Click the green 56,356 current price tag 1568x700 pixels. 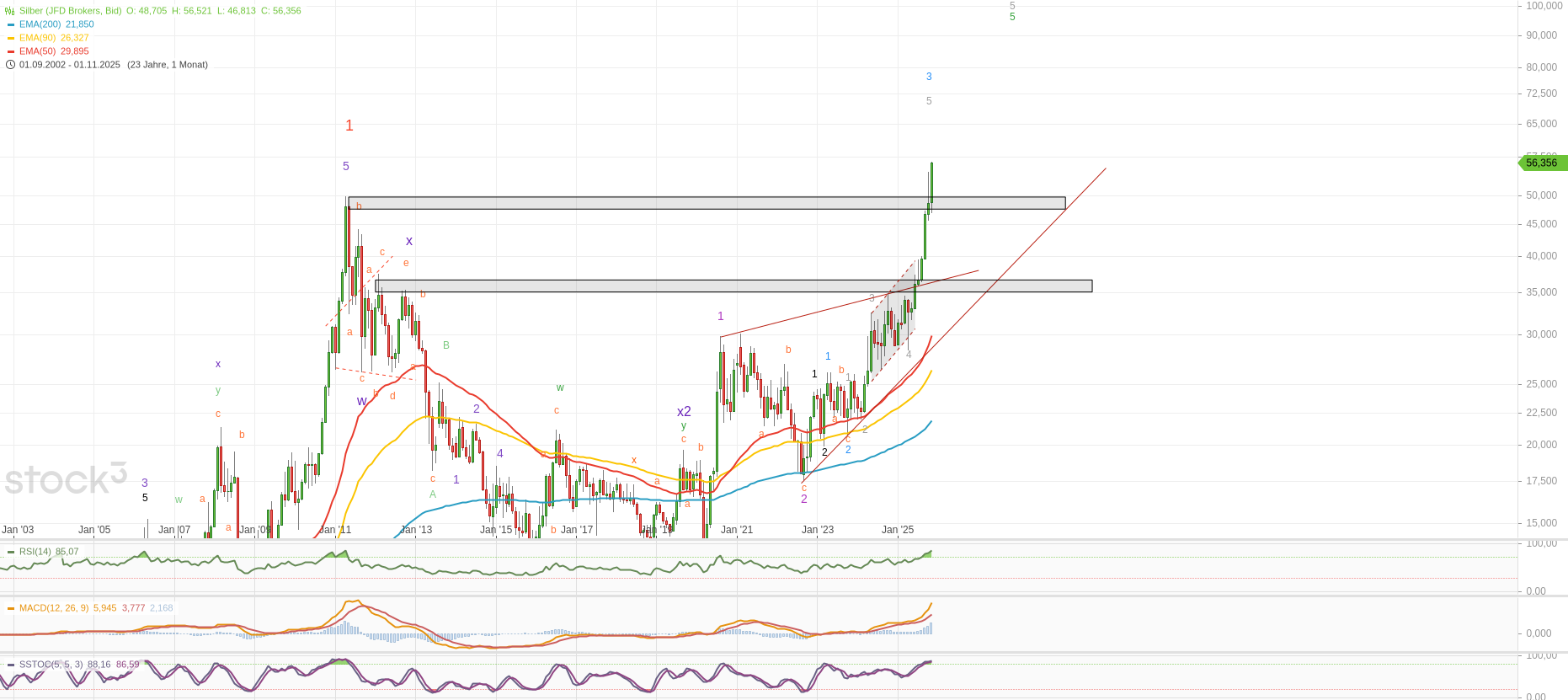coord(1542,163)
